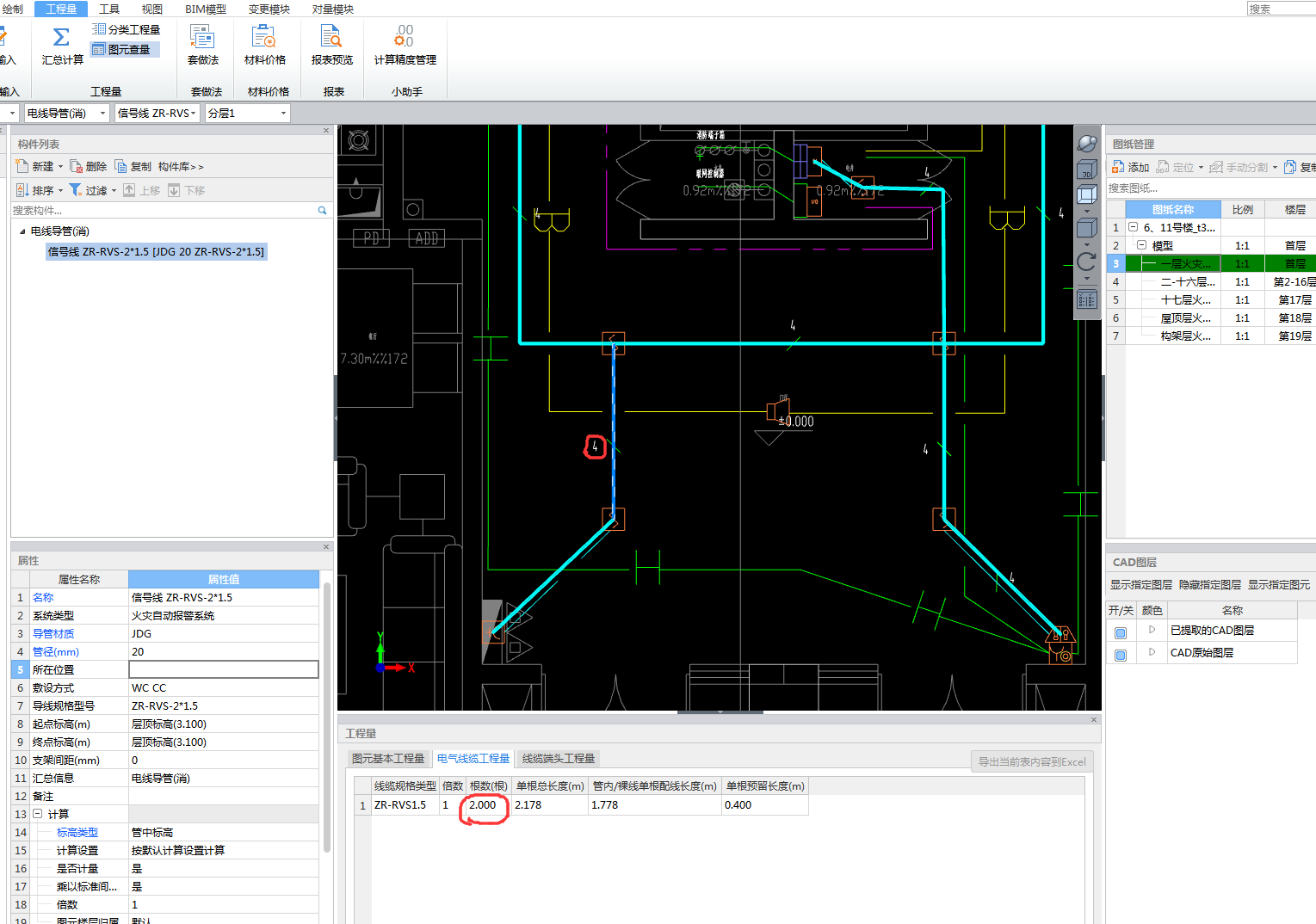Viewport: 1316px width, 924px height.
Task: Click the rotate view icon
Action: [x=1087, y=262]
